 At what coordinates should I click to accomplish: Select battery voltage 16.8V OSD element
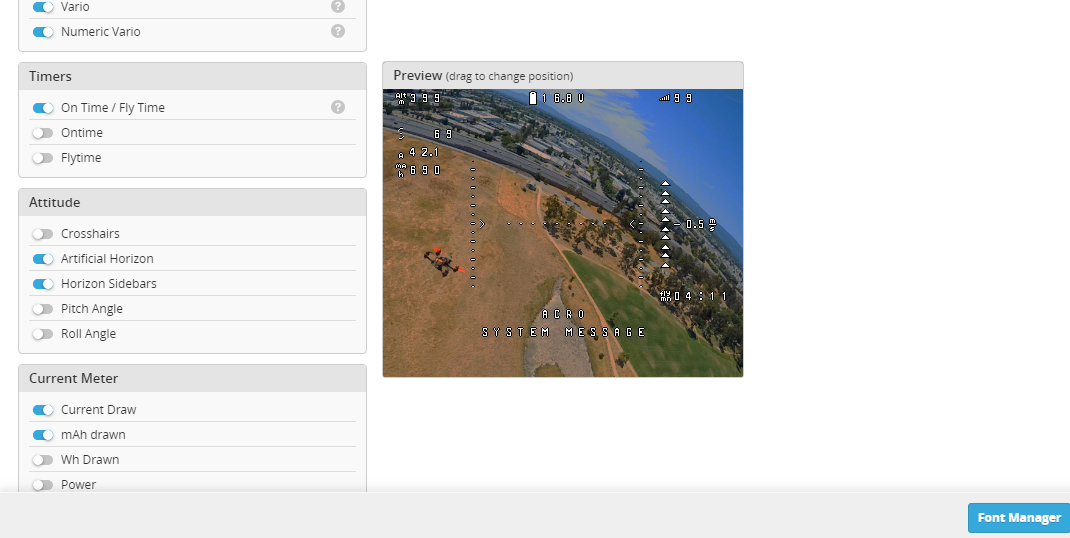558,98
